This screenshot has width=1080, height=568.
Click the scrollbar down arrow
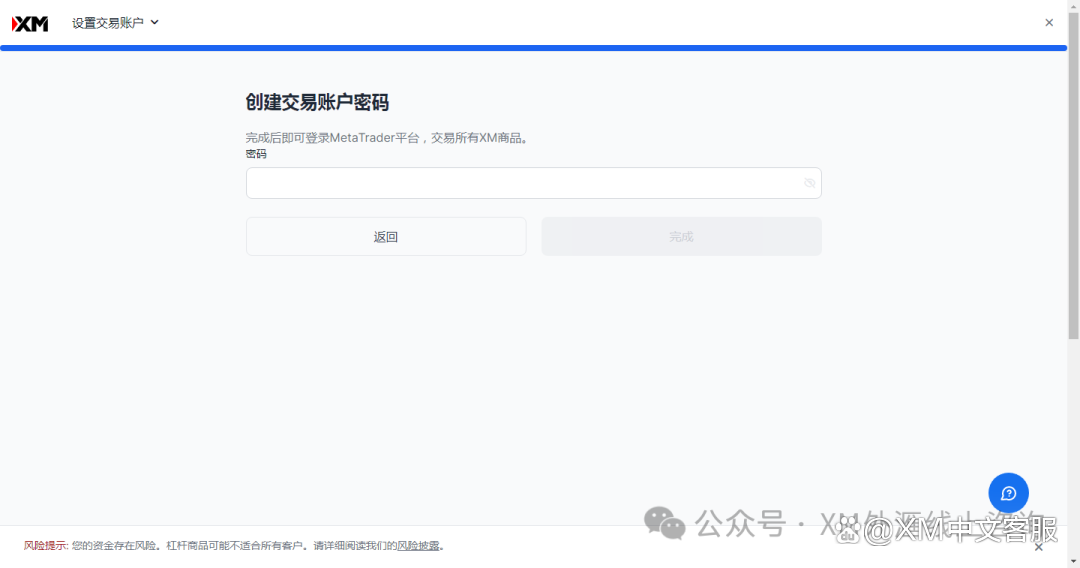pyautogui.click(x=1074, y=562)
